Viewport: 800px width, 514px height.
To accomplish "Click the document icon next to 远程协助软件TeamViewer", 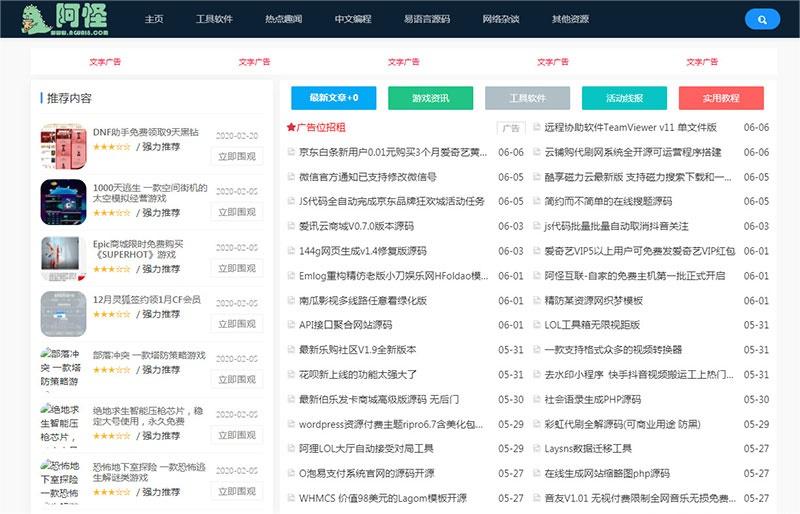I will coord(536,128).
